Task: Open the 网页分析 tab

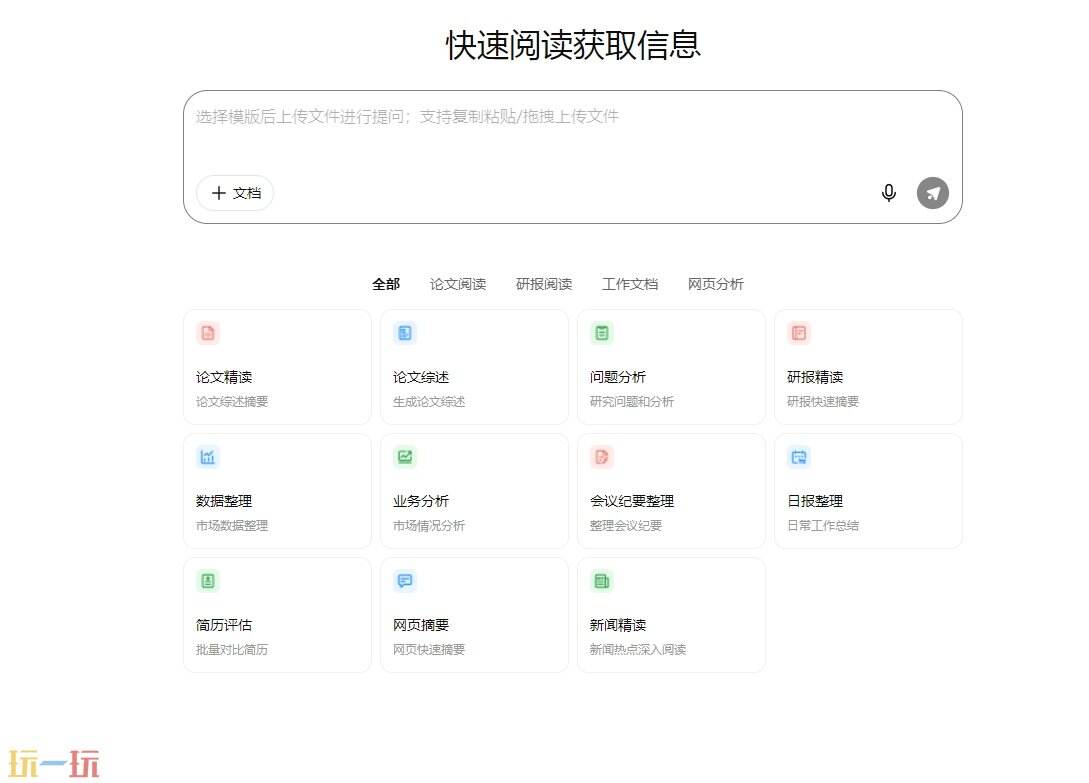Action: coord(715,284)
